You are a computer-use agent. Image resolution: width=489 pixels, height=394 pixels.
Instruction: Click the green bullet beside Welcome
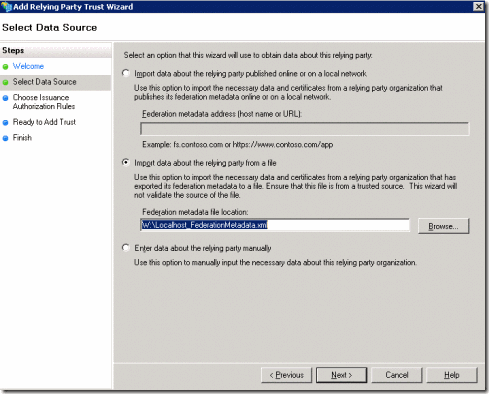(5, 67)
